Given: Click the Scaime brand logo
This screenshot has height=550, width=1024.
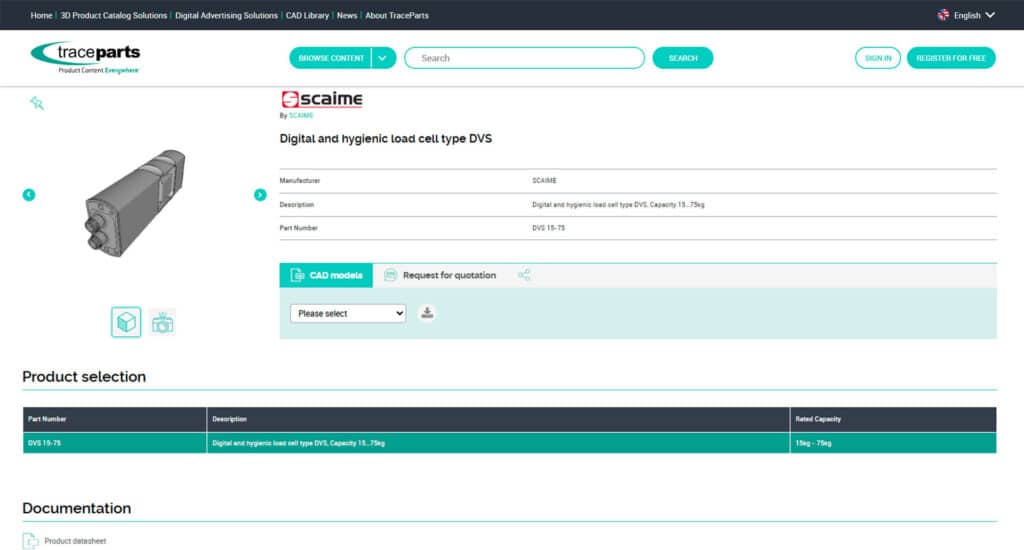Looking at the screenshot, I should [322, 99].
